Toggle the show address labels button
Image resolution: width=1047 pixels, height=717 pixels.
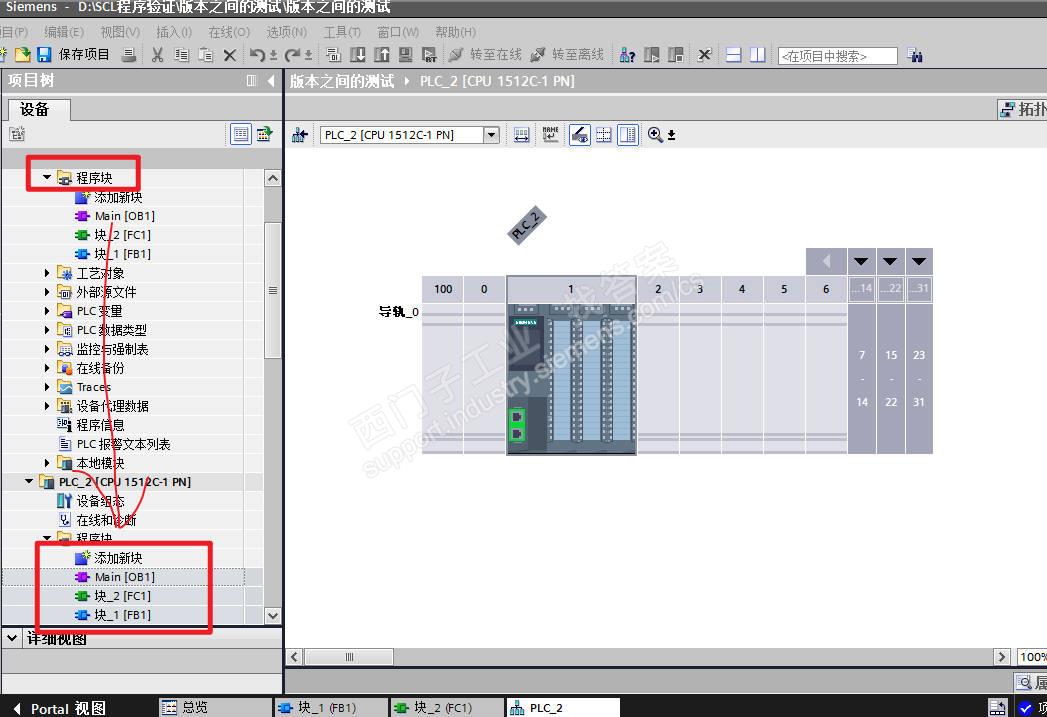coord(580,135)
